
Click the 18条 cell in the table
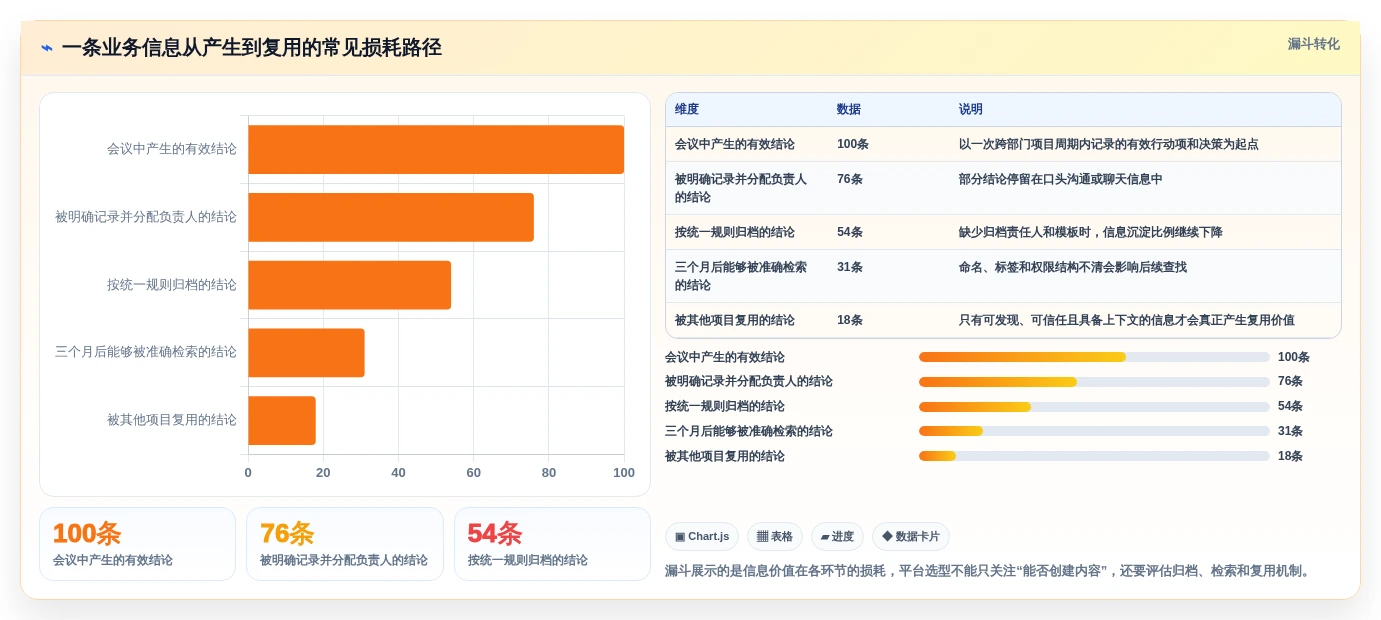tap(850, 320)
